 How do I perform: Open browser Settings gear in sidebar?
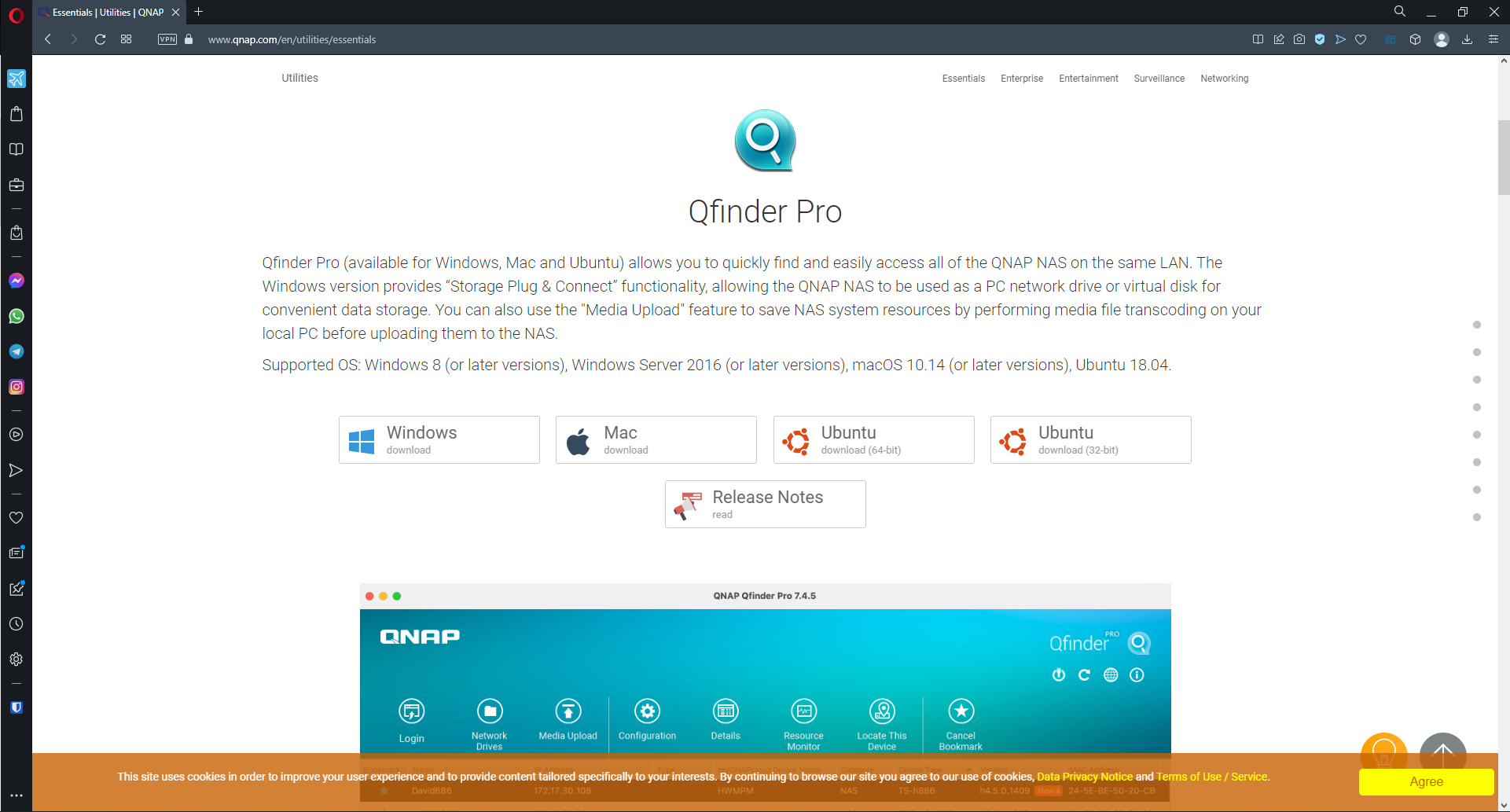click(17, 660)
